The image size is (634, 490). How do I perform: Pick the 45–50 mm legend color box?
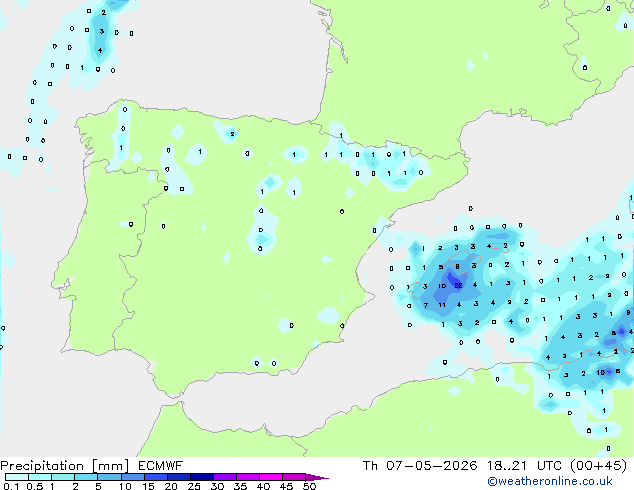tap(294, 477)
